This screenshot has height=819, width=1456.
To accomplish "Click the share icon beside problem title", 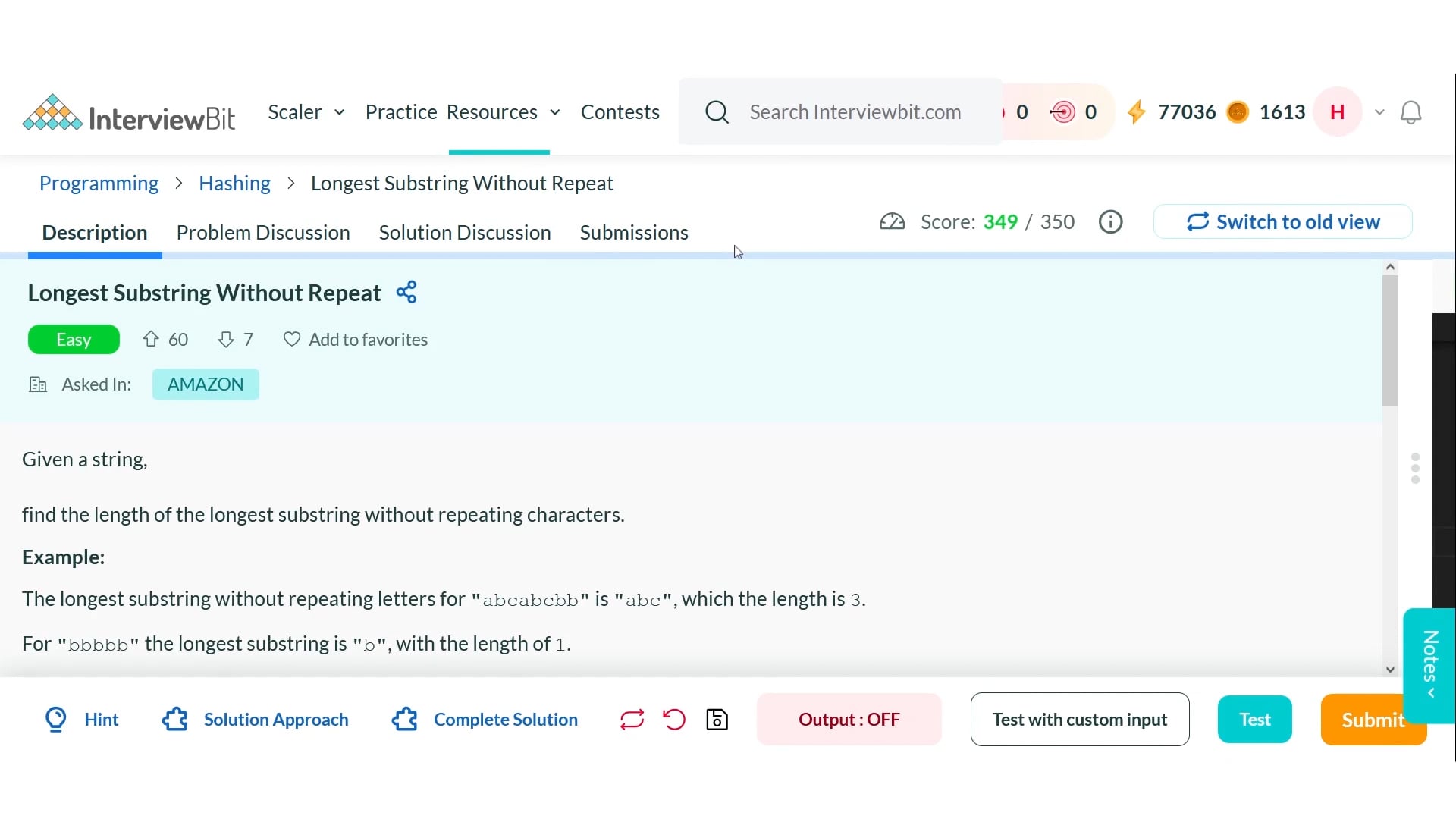I will click(x=406, y=292).
